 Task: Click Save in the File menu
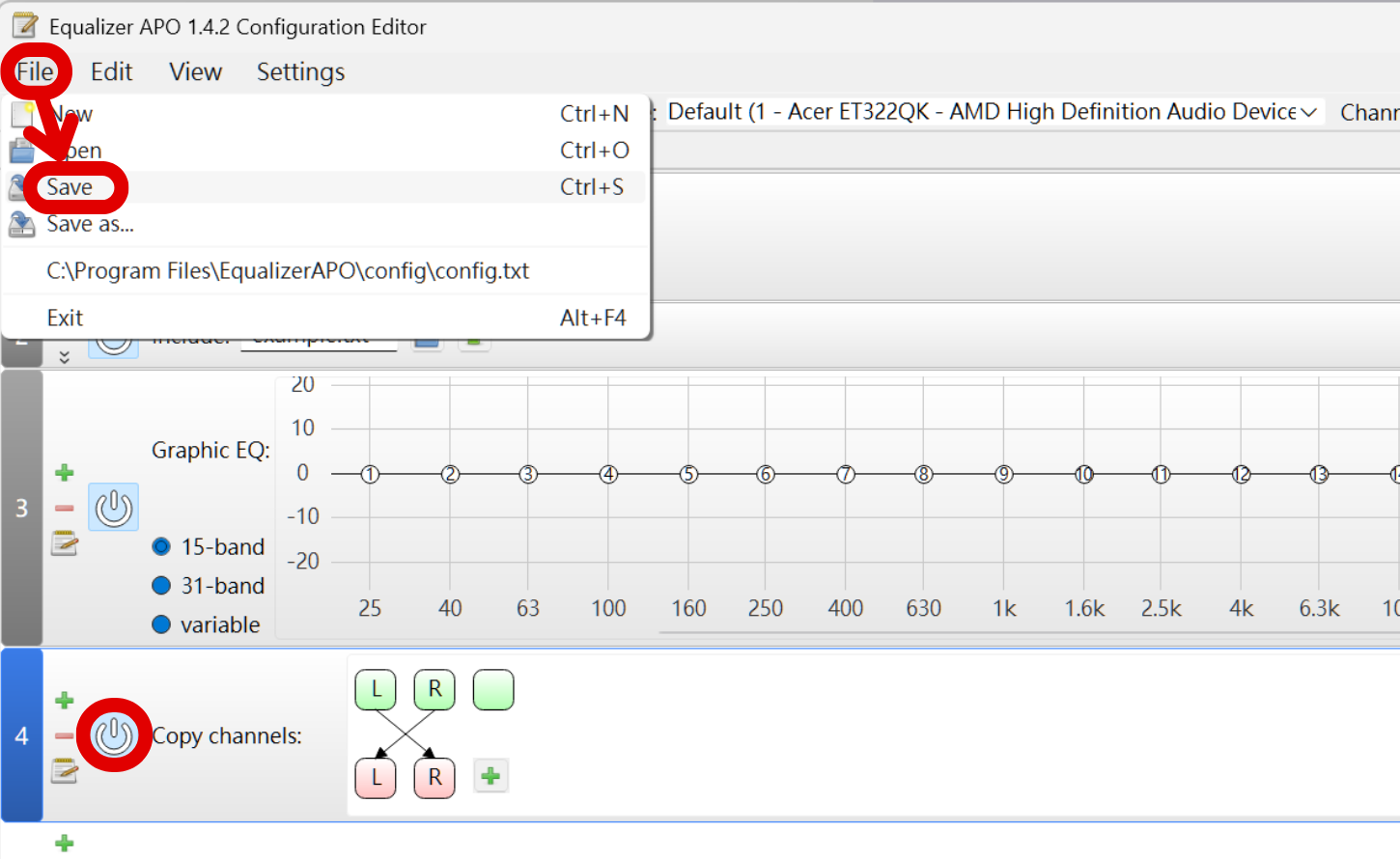(70, 187)
